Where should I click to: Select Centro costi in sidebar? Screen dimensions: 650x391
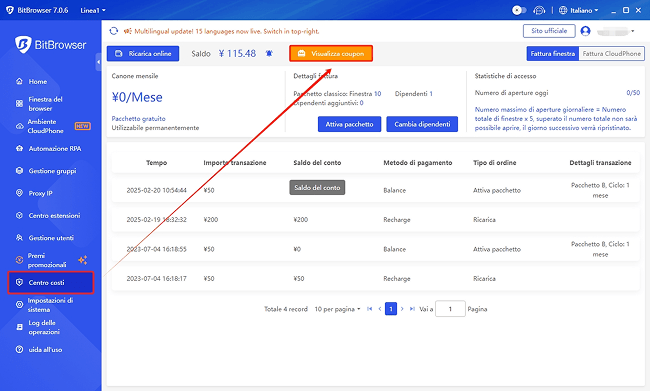pyautogui.click(x=51, y=282)
